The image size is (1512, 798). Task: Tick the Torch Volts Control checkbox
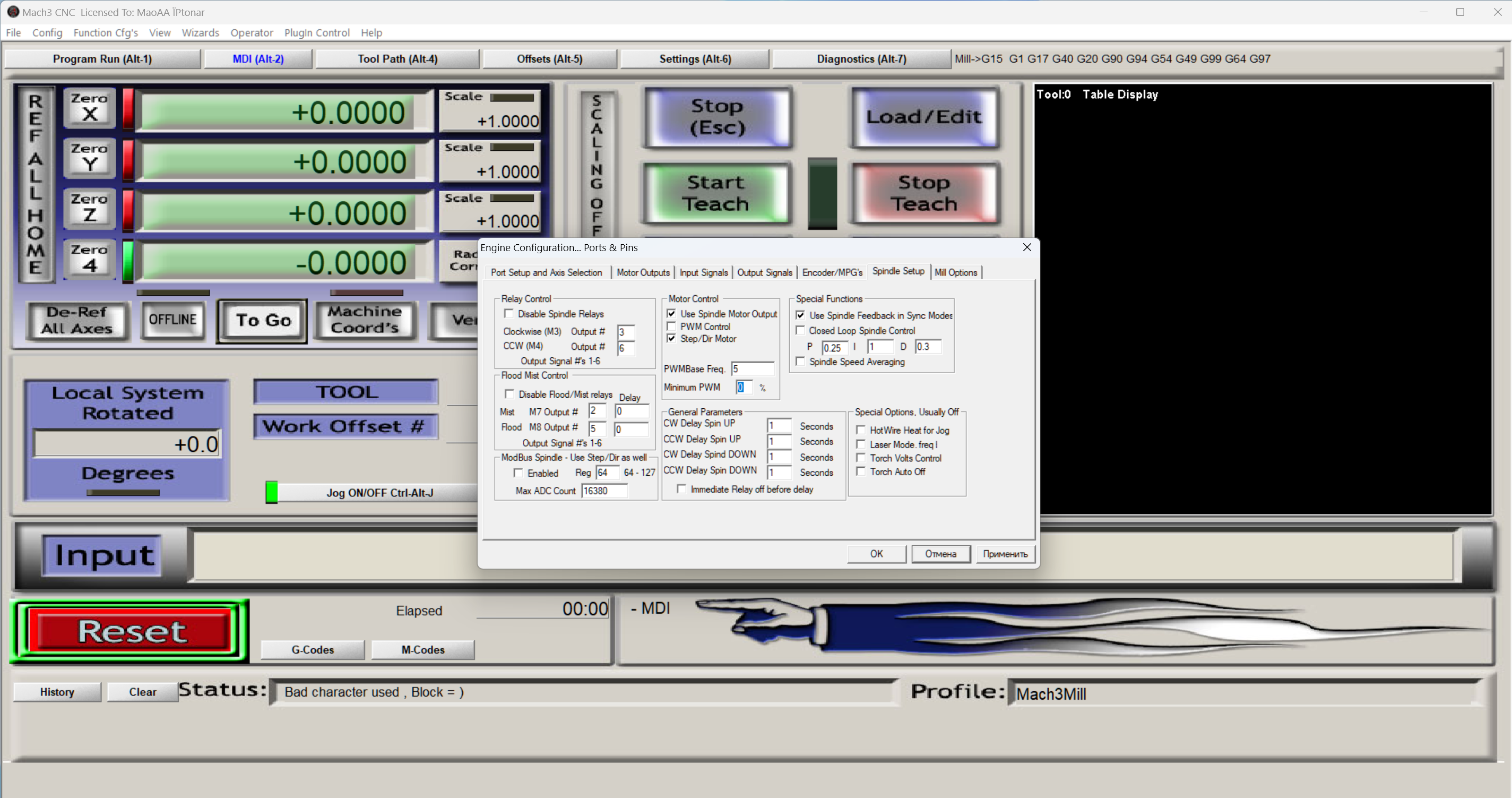(860, 458)
